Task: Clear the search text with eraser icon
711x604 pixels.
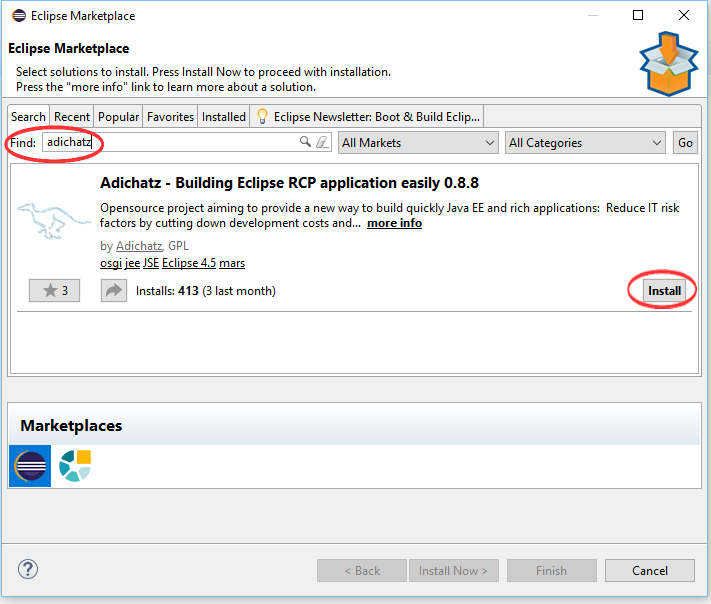Action: 321,143
